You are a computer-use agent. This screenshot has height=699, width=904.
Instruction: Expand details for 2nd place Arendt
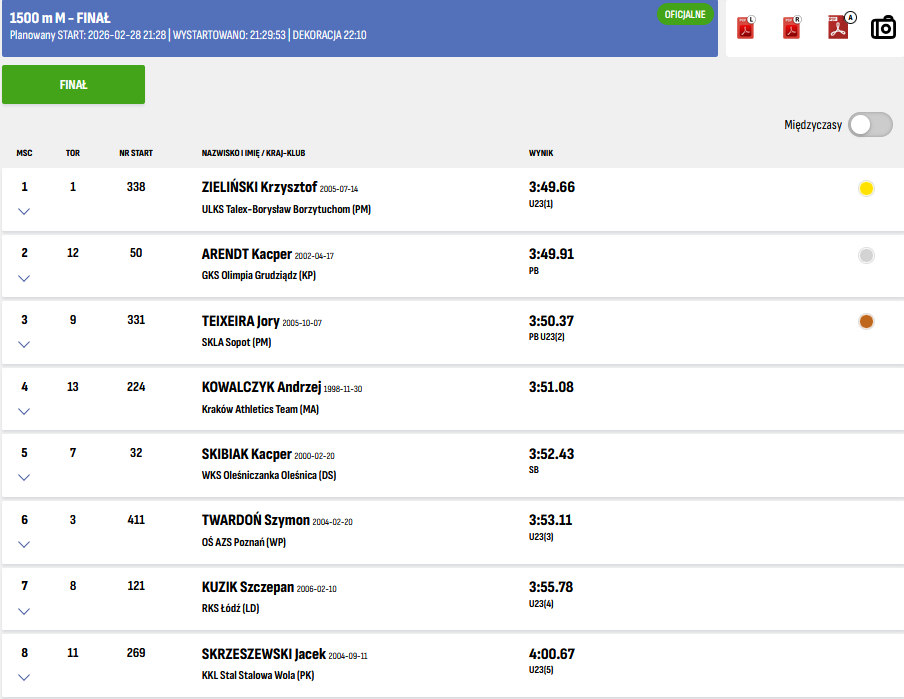[24, 278]
